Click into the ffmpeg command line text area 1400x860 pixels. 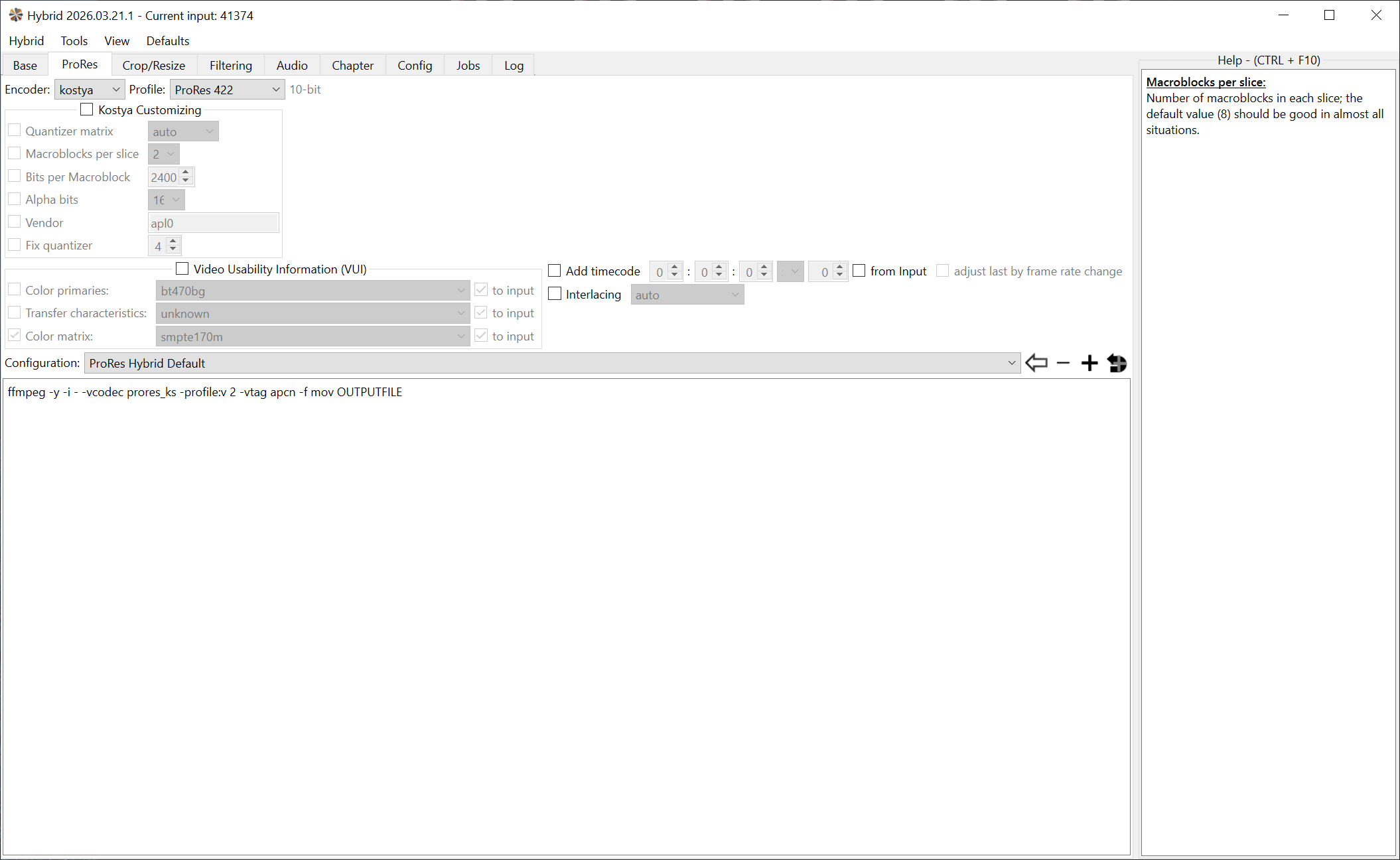(567, 616)
